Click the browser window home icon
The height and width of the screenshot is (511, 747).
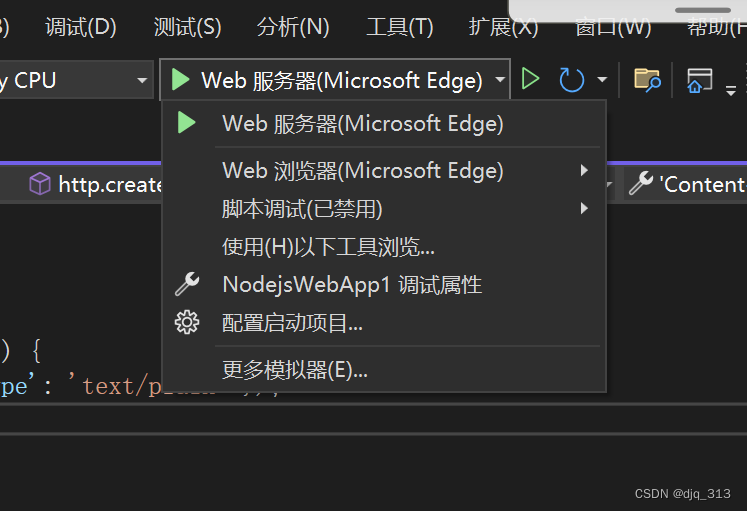699,80
